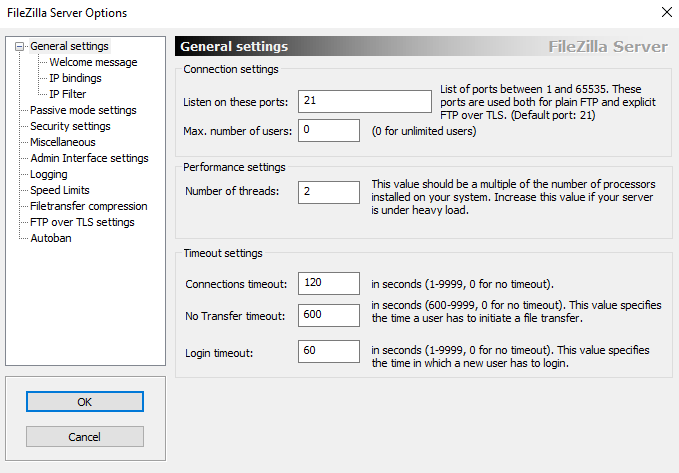
Task: Show the Logging options
Action: (49, 174)
